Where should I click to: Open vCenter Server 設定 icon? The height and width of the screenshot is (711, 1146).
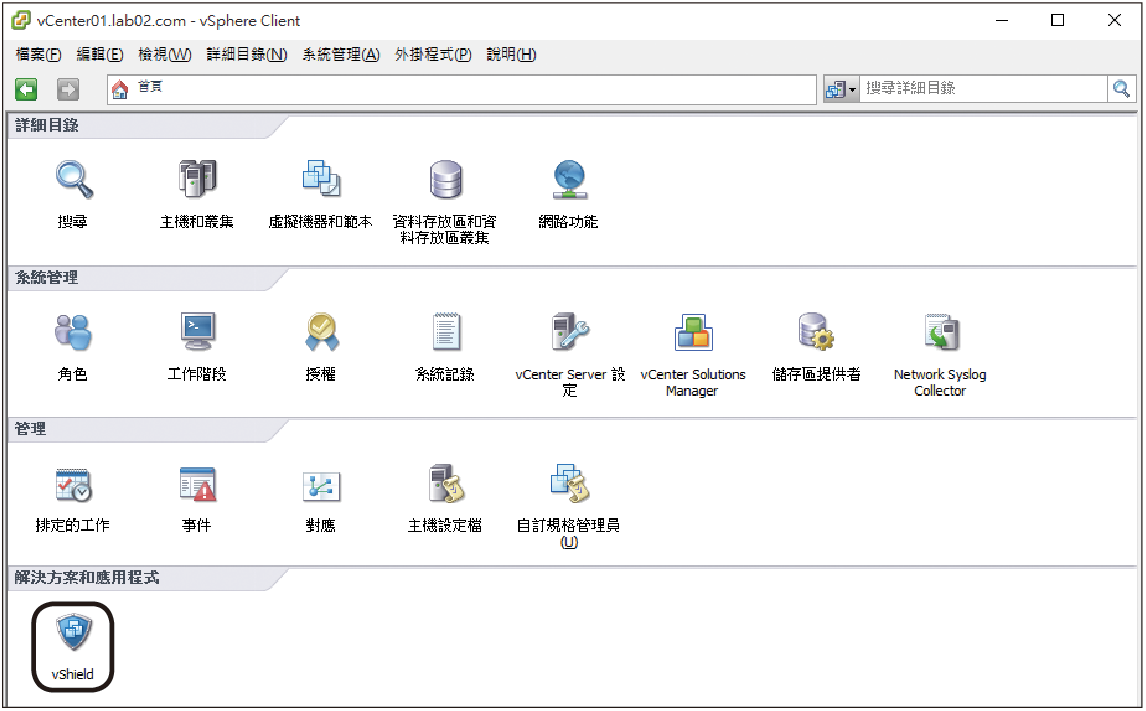(x=569, y=332)
